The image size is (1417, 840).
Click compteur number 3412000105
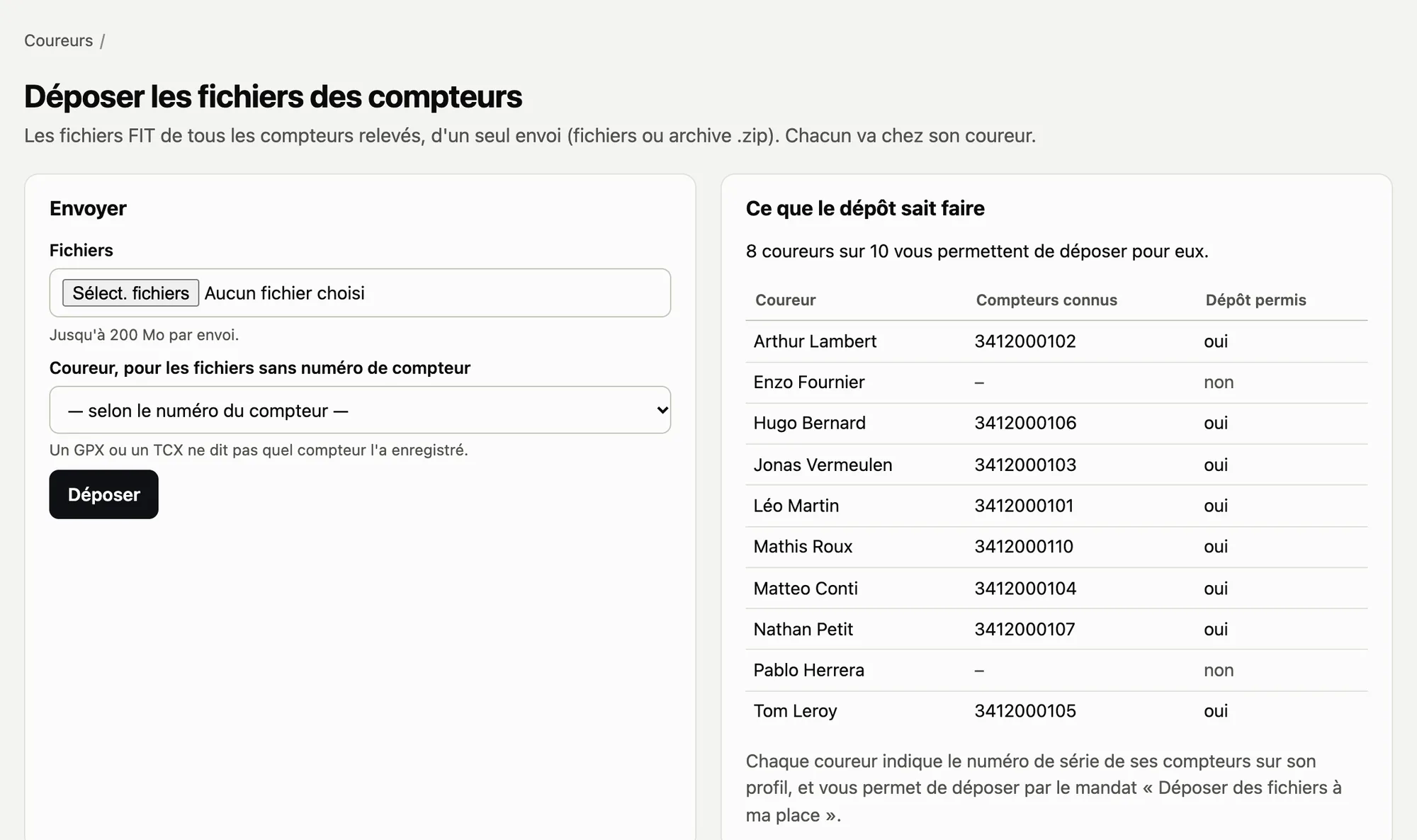[1025, 711]
